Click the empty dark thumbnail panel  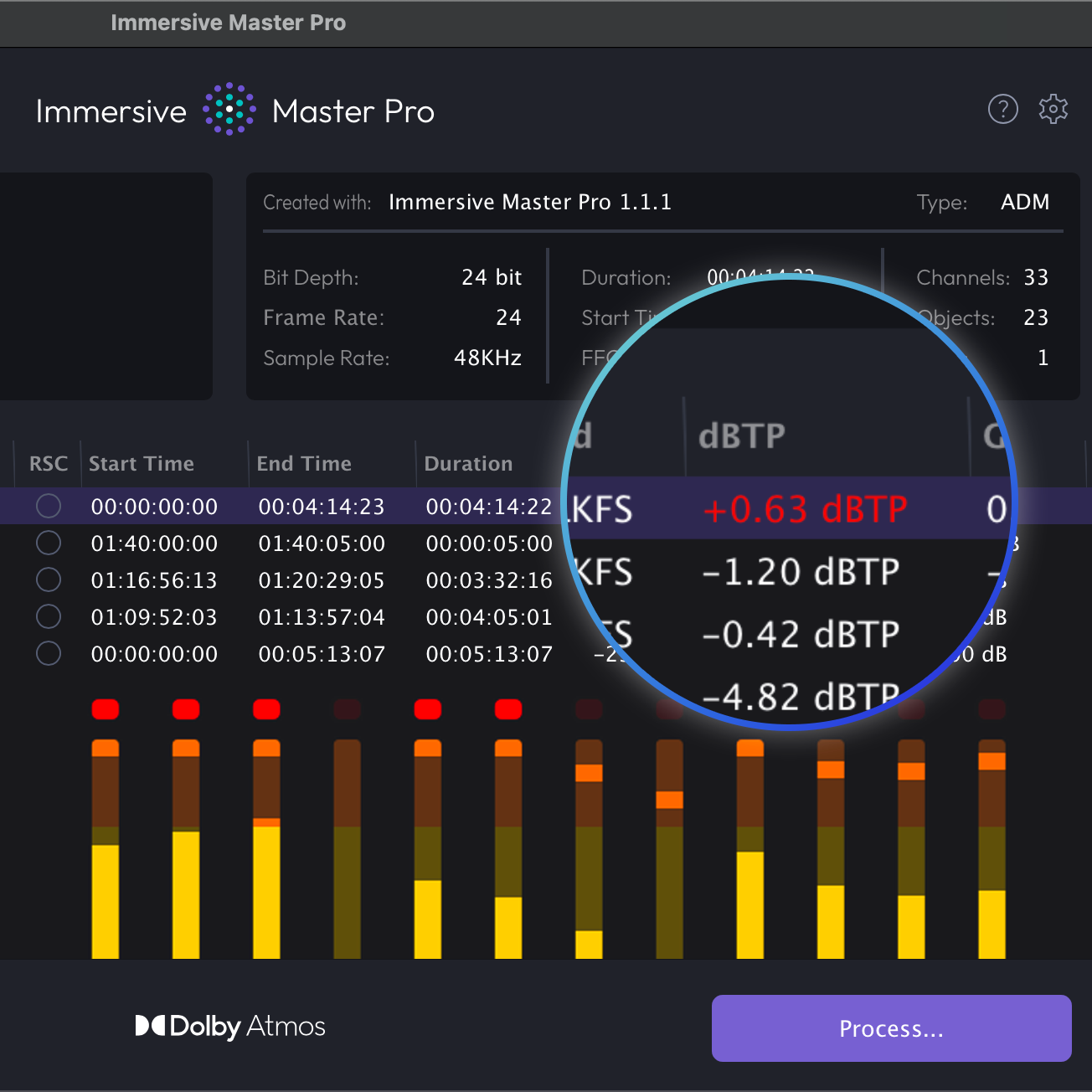coord(106,286)
